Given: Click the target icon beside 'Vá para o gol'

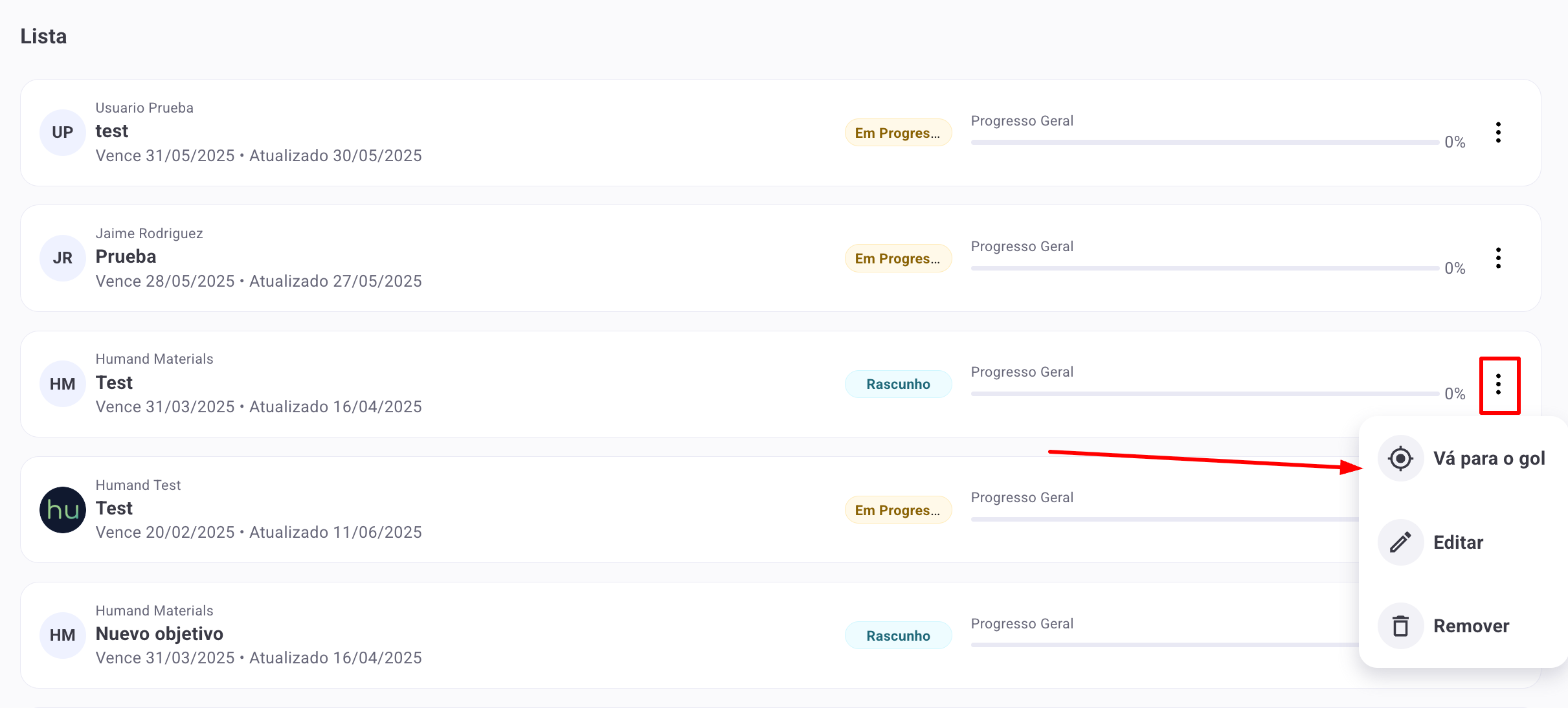Looking at the screenshot, I should point(1400,459).
